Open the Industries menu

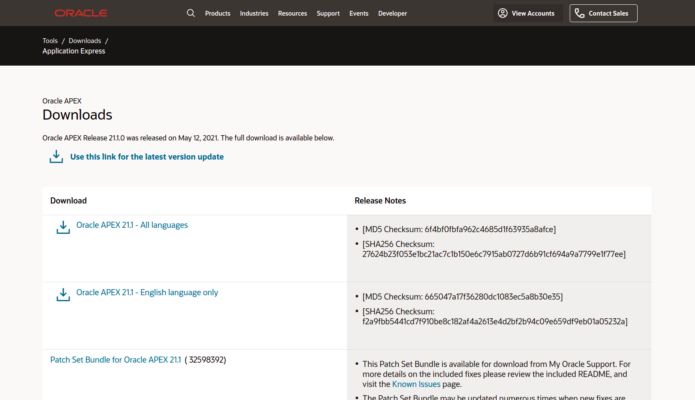coord(254,13)
